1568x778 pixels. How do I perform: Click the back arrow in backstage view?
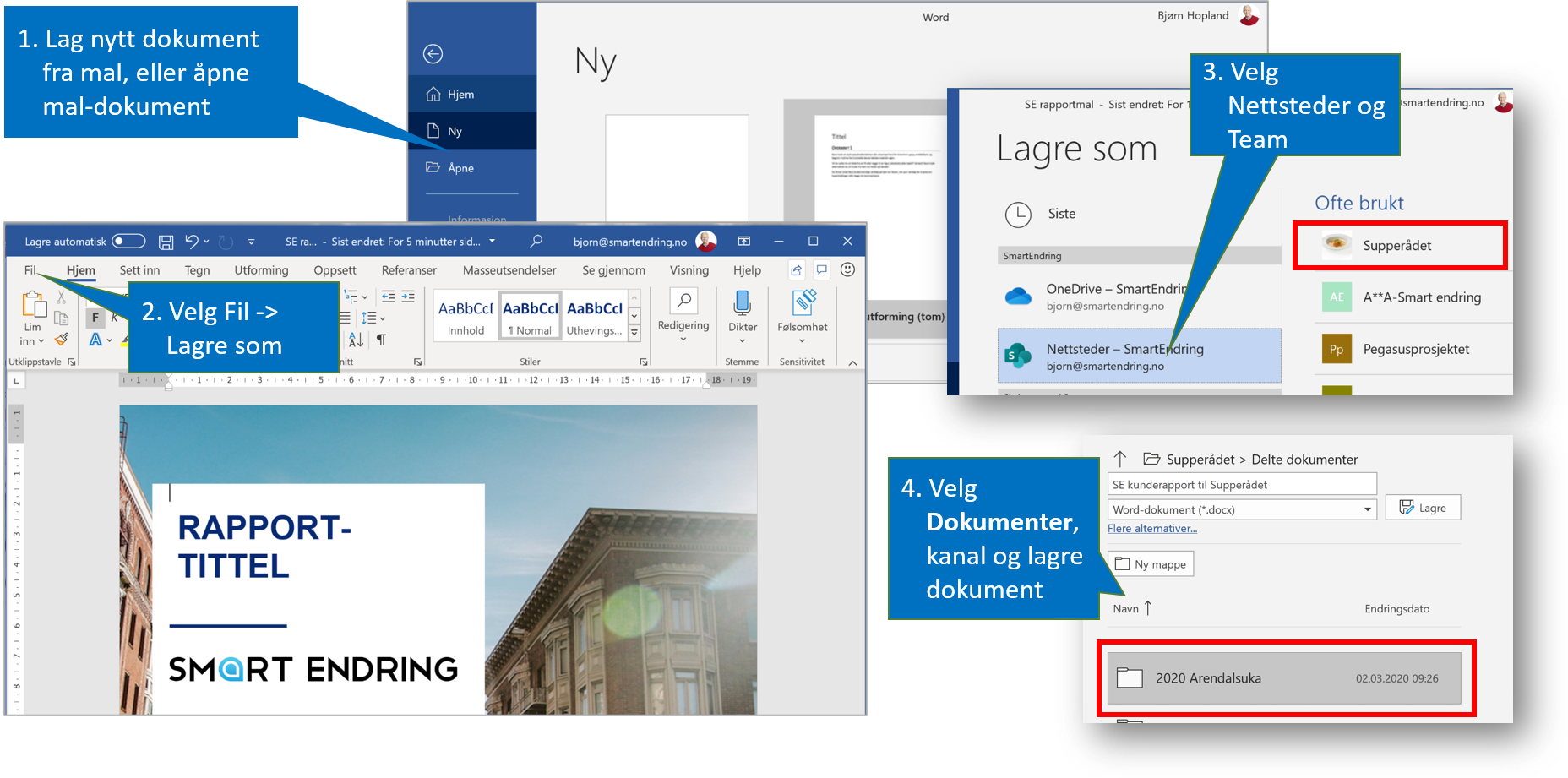(x=433, y=54)
